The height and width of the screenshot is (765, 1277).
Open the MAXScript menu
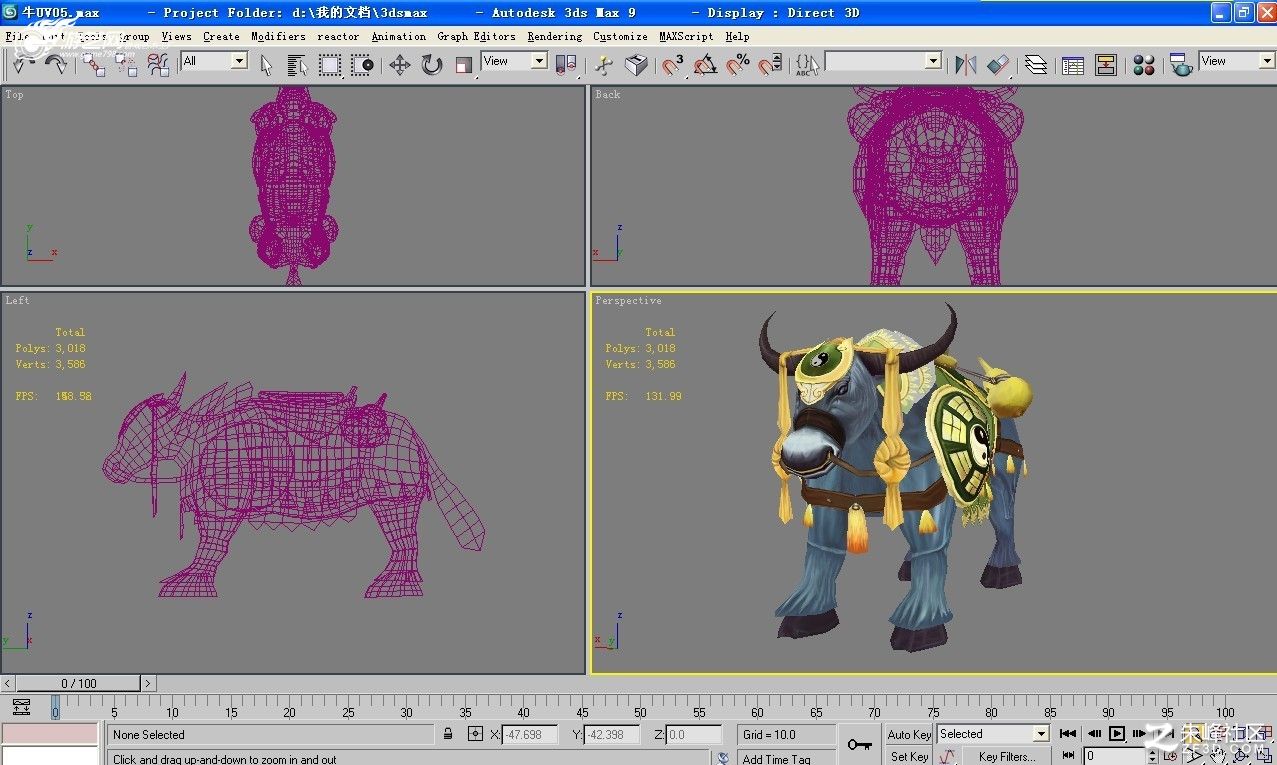click(x=686, y=36)
